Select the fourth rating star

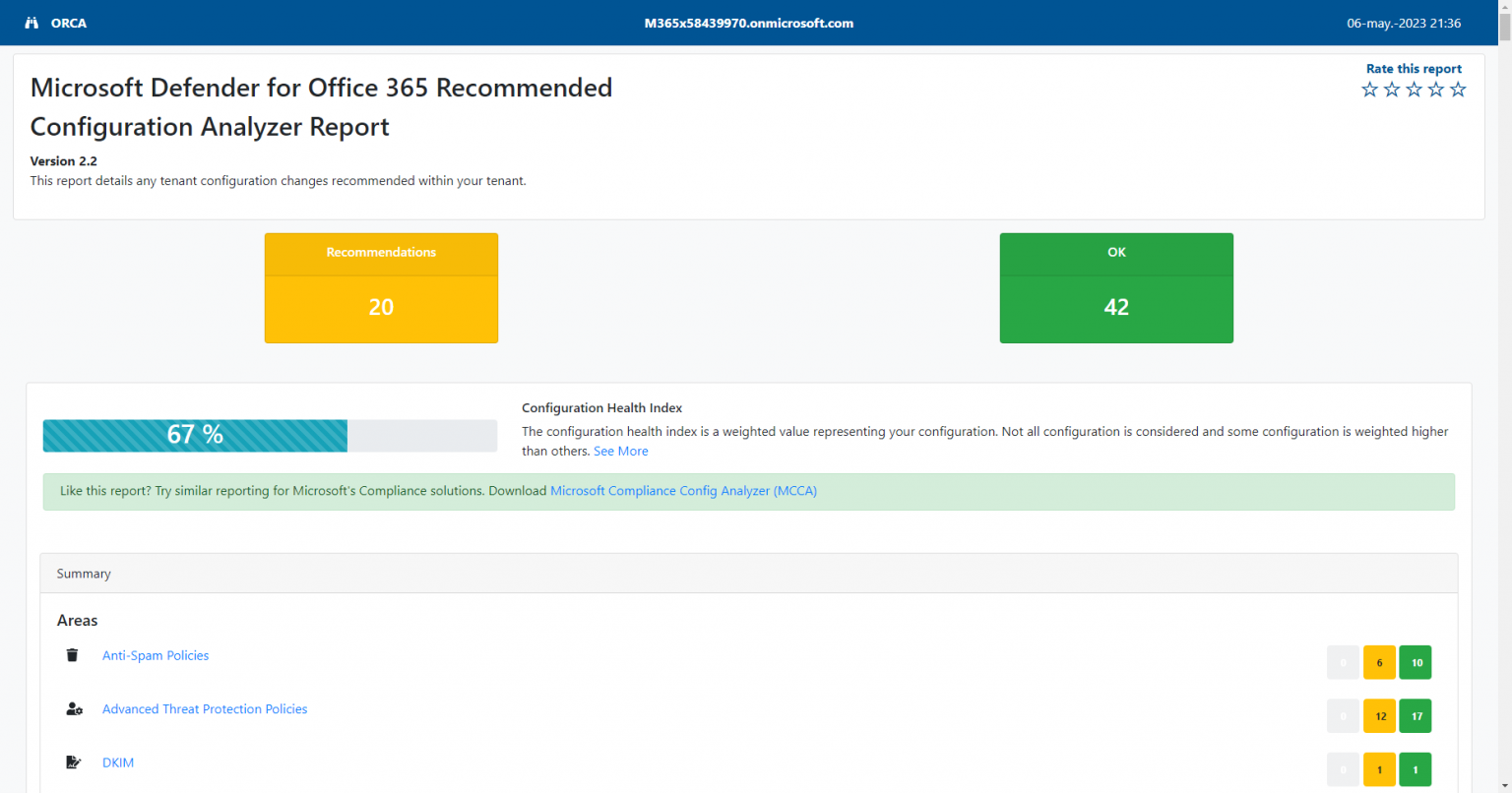click(1436, 90)
